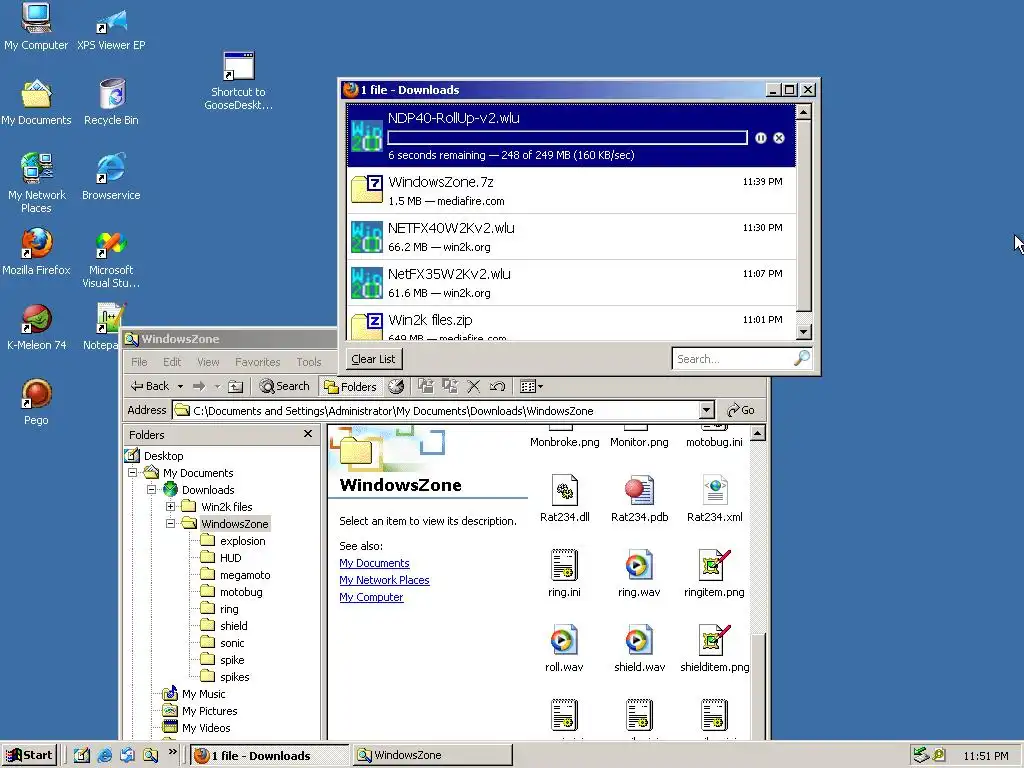Select the Rat234.pdb file icon

tap(639, 499)
